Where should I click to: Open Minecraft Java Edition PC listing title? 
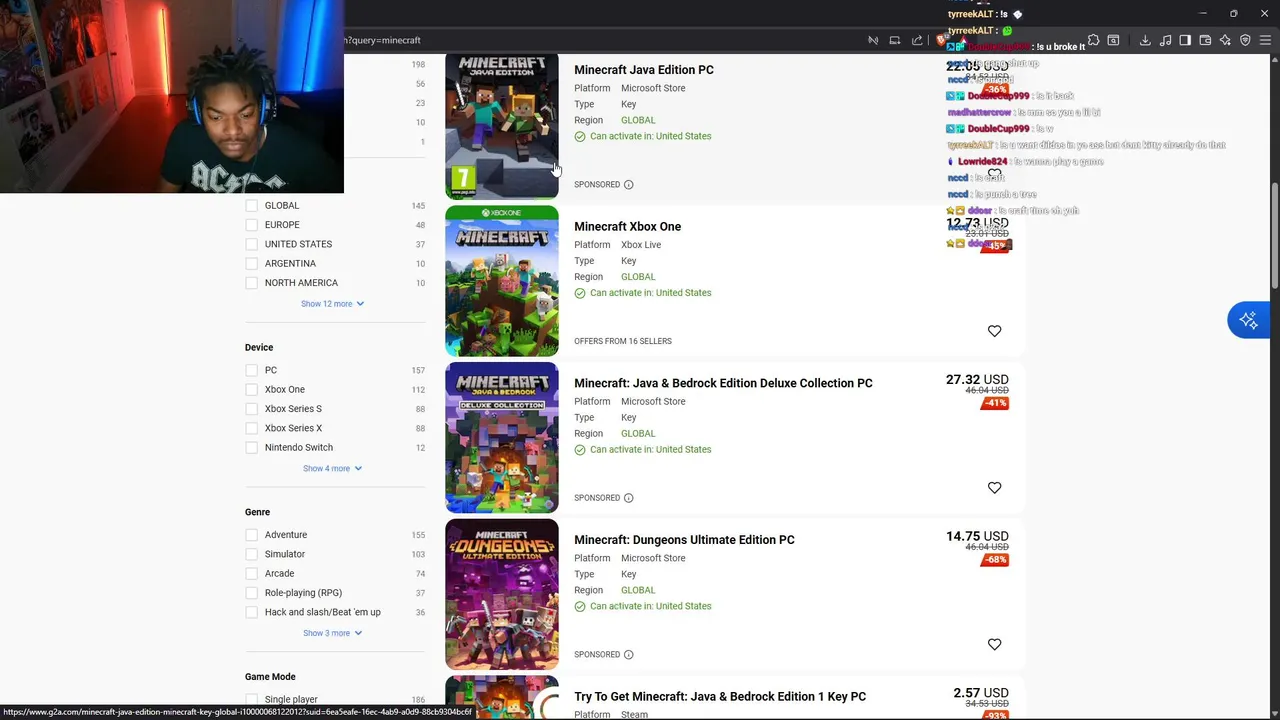(x=644, y=70)
